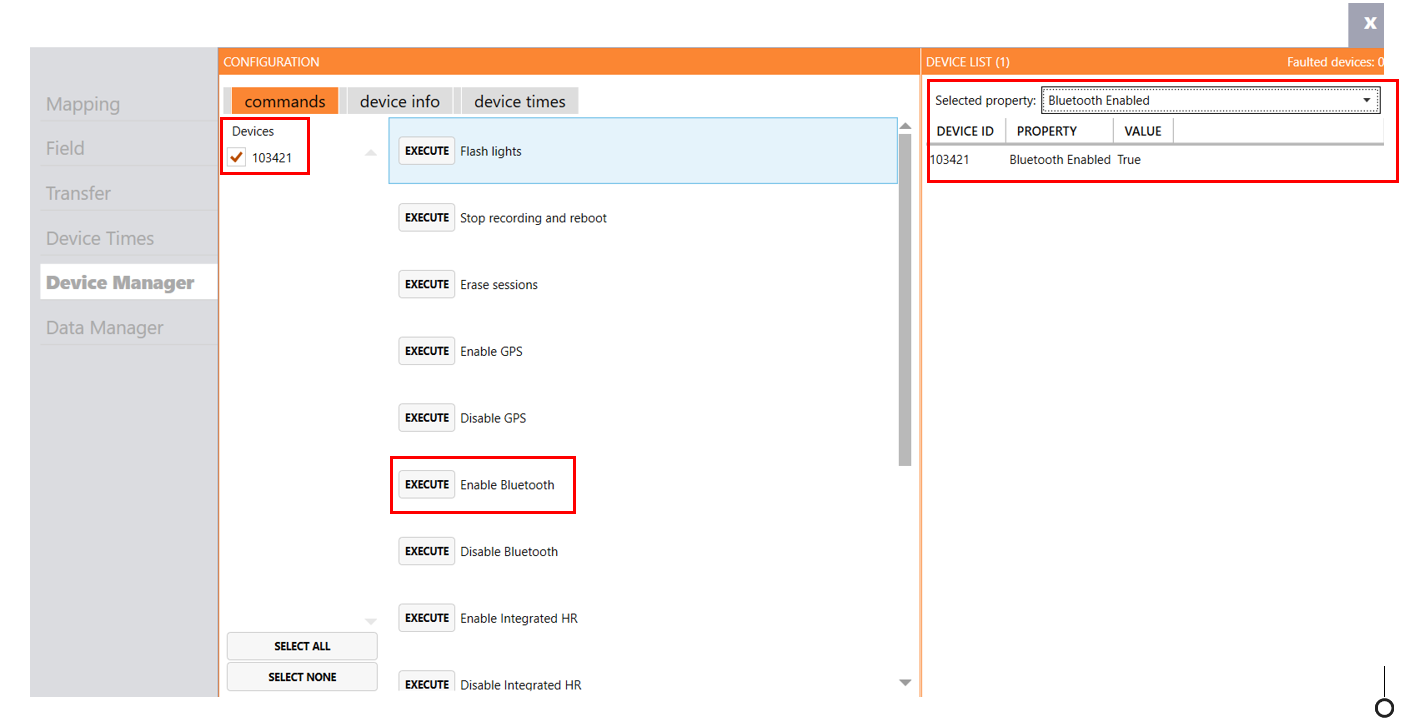Uncheck device 103421 checkbox
This screenshot has height=723, width=1410.
tap(237, 158)
